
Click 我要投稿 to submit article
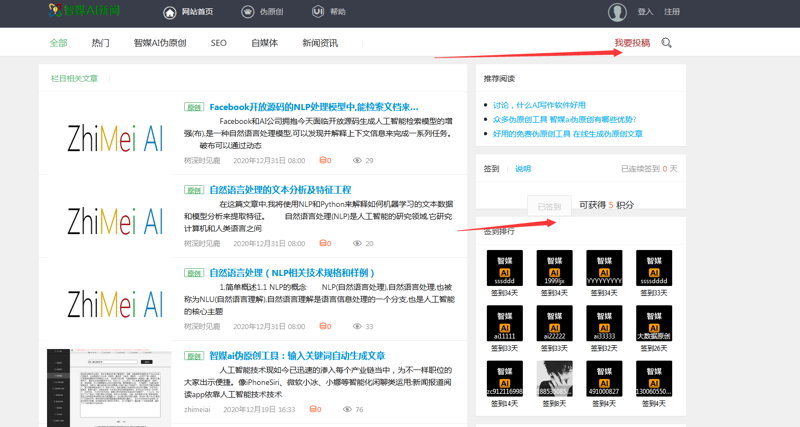(632, 43)
